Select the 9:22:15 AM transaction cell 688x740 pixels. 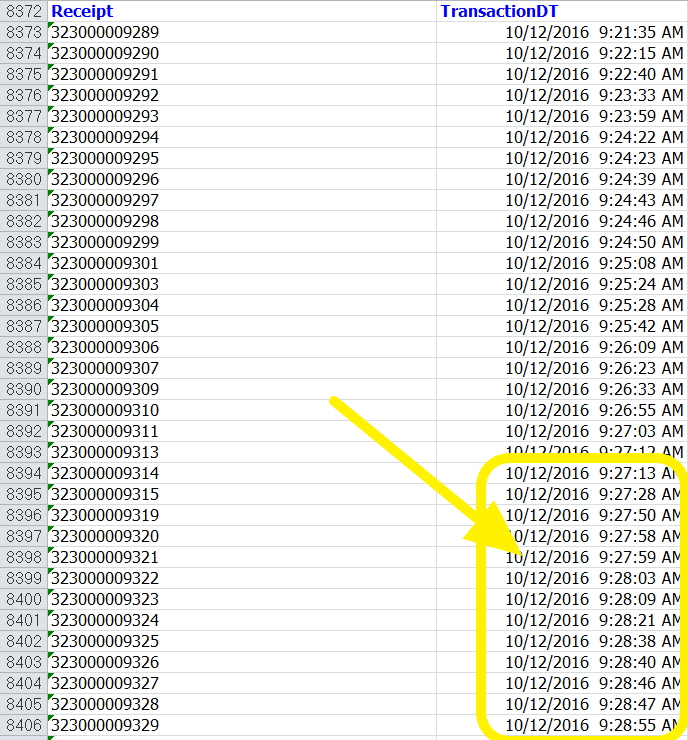click(562, 53)
